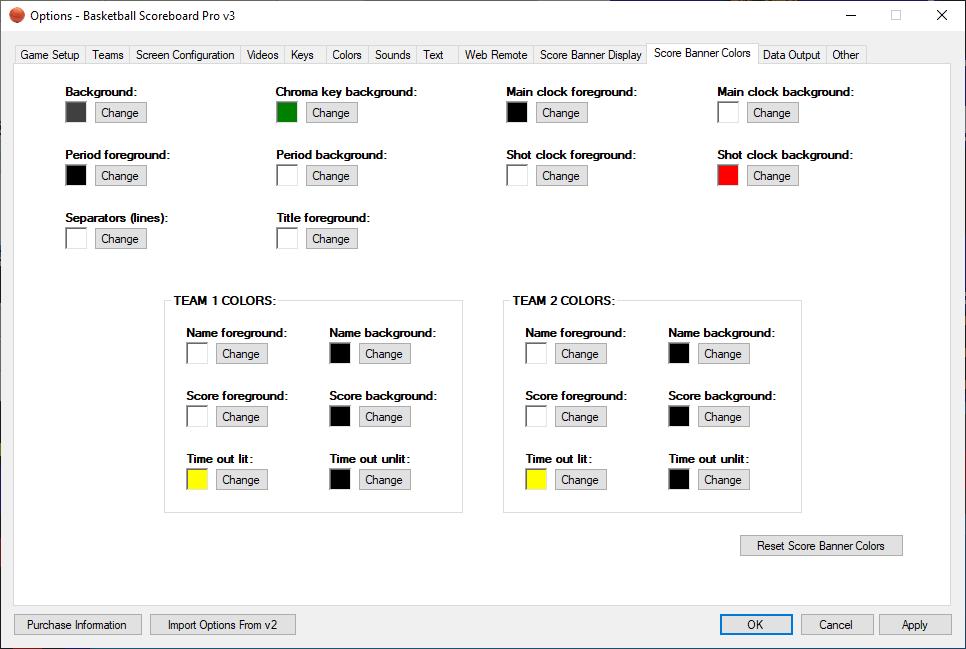The width and height of the screenshot is (966, 649).
Task: Change the Main clock foreground color
Action: click(561, 113)
